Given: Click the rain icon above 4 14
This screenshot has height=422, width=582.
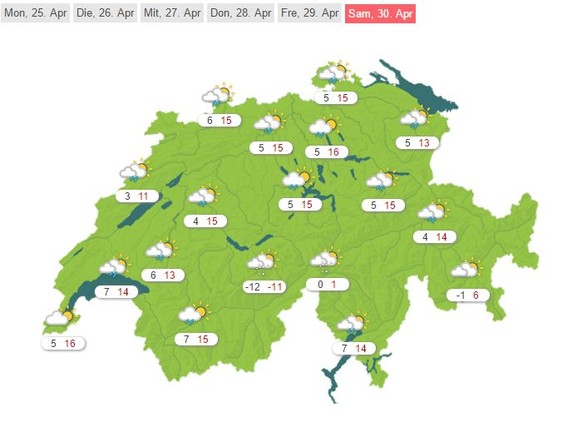Looking at the screenshot, I should tap(433, 212).
